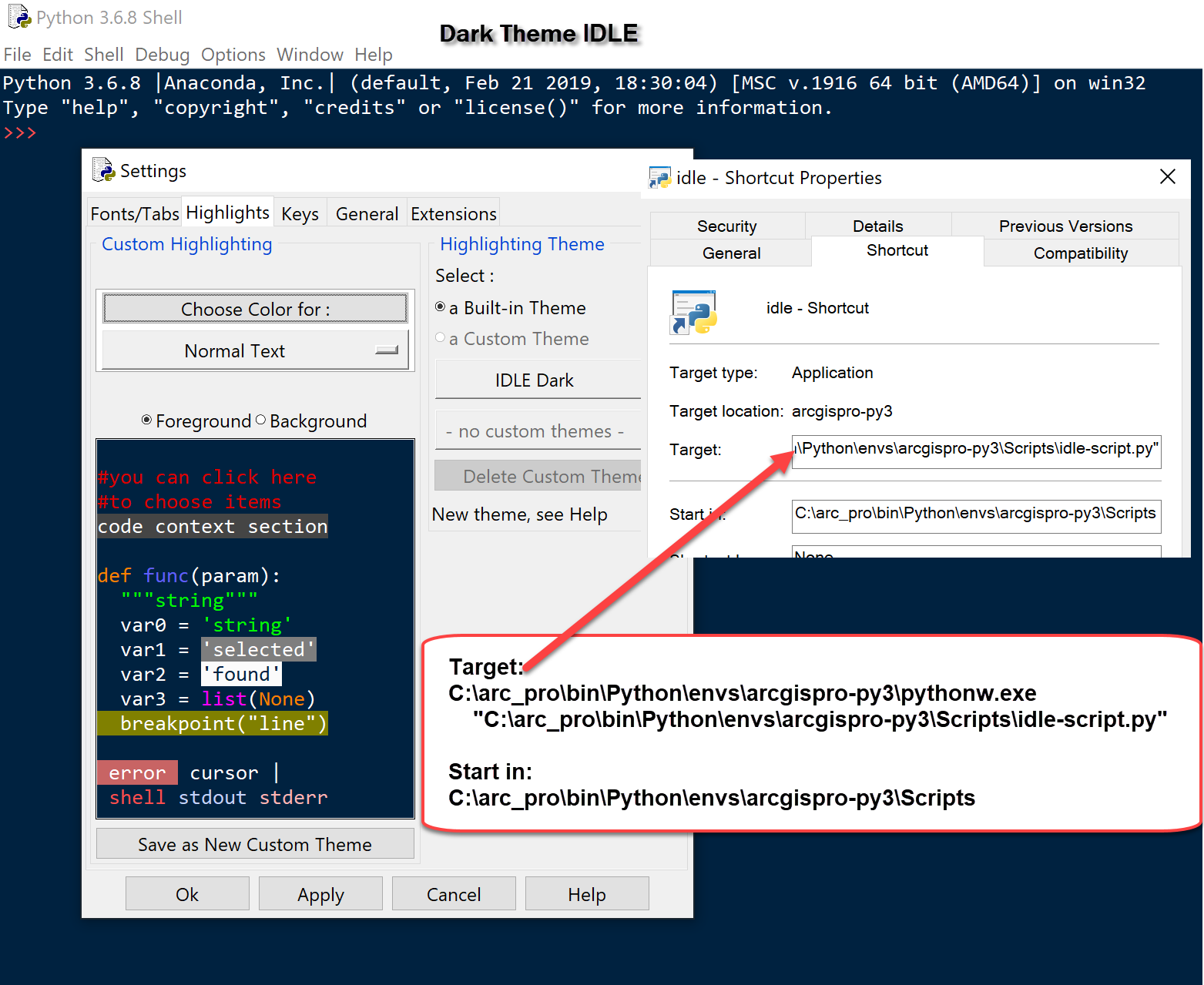
Task: Click the Settings dialog Python icon
Action: coord(103,169)
